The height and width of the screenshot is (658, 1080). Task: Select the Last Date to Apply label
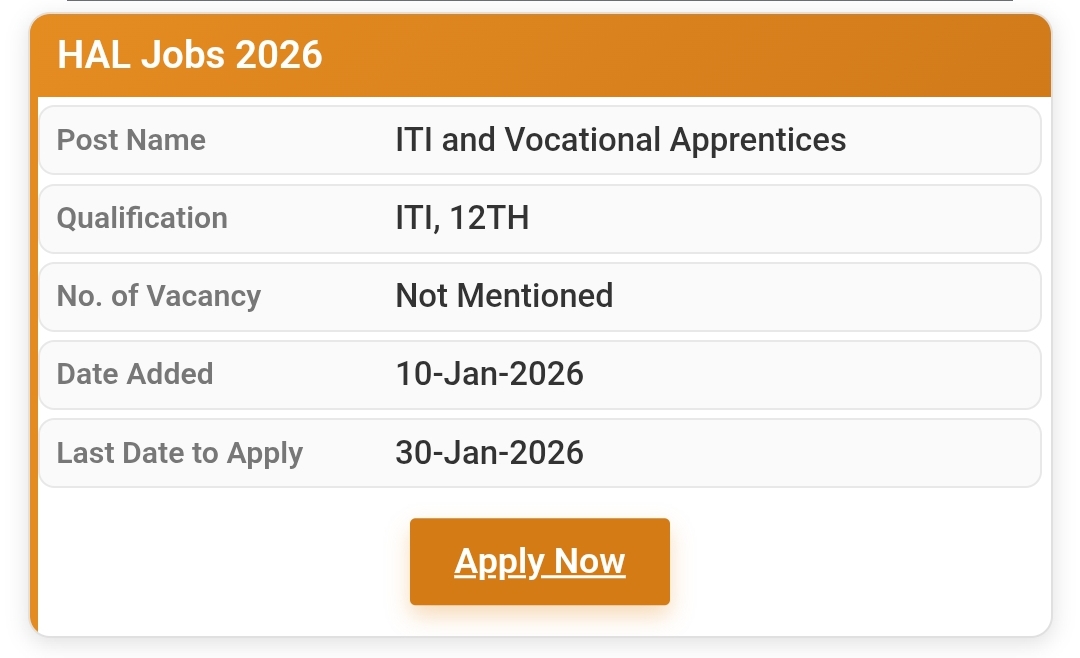180,453
